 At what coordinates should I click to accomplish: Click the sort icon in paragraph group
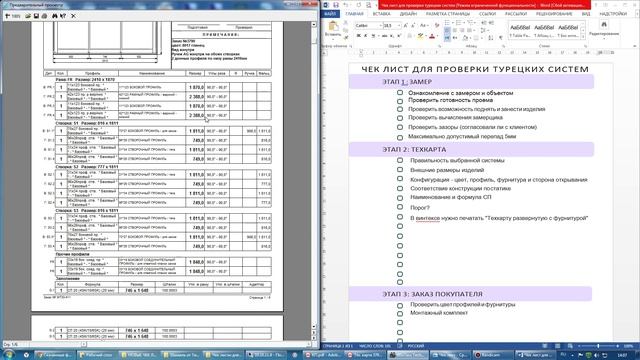[x=491, y=38]
